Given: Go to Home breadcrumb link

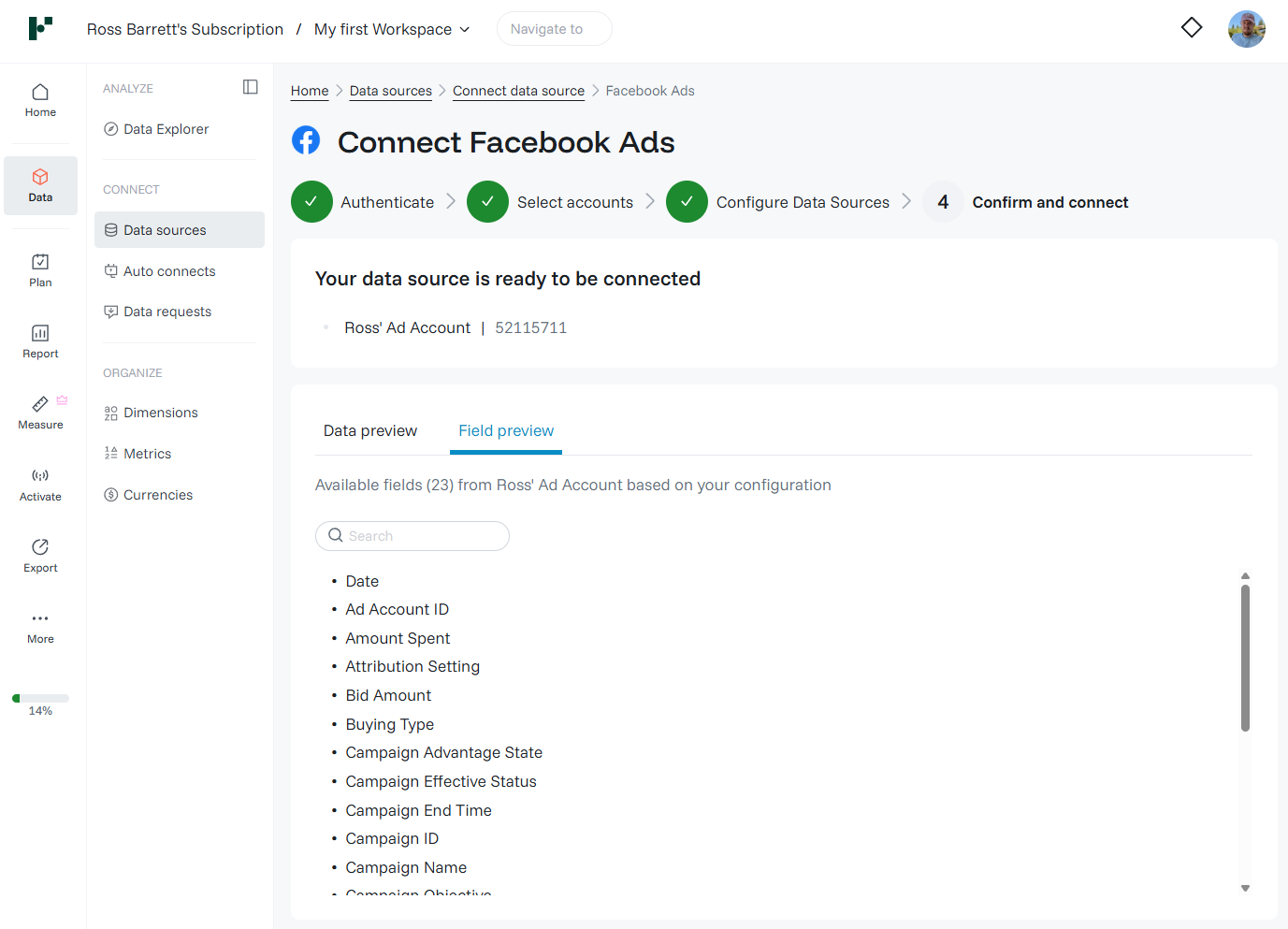Looking at the screenshot, I should pyautogui.click(x=310, y=91).
